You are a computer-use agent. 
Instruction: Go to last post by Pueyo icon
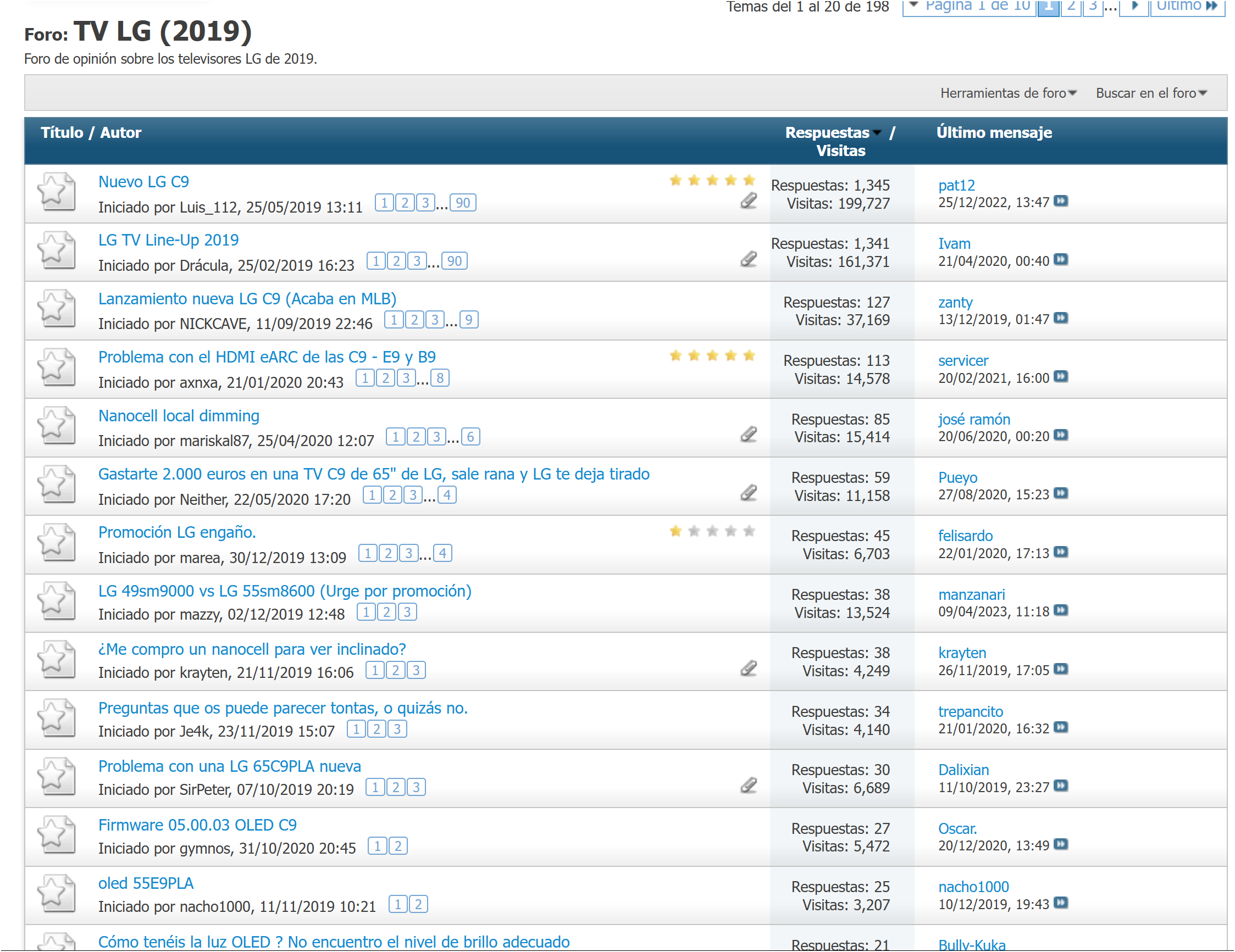(x=1061, y=493)
